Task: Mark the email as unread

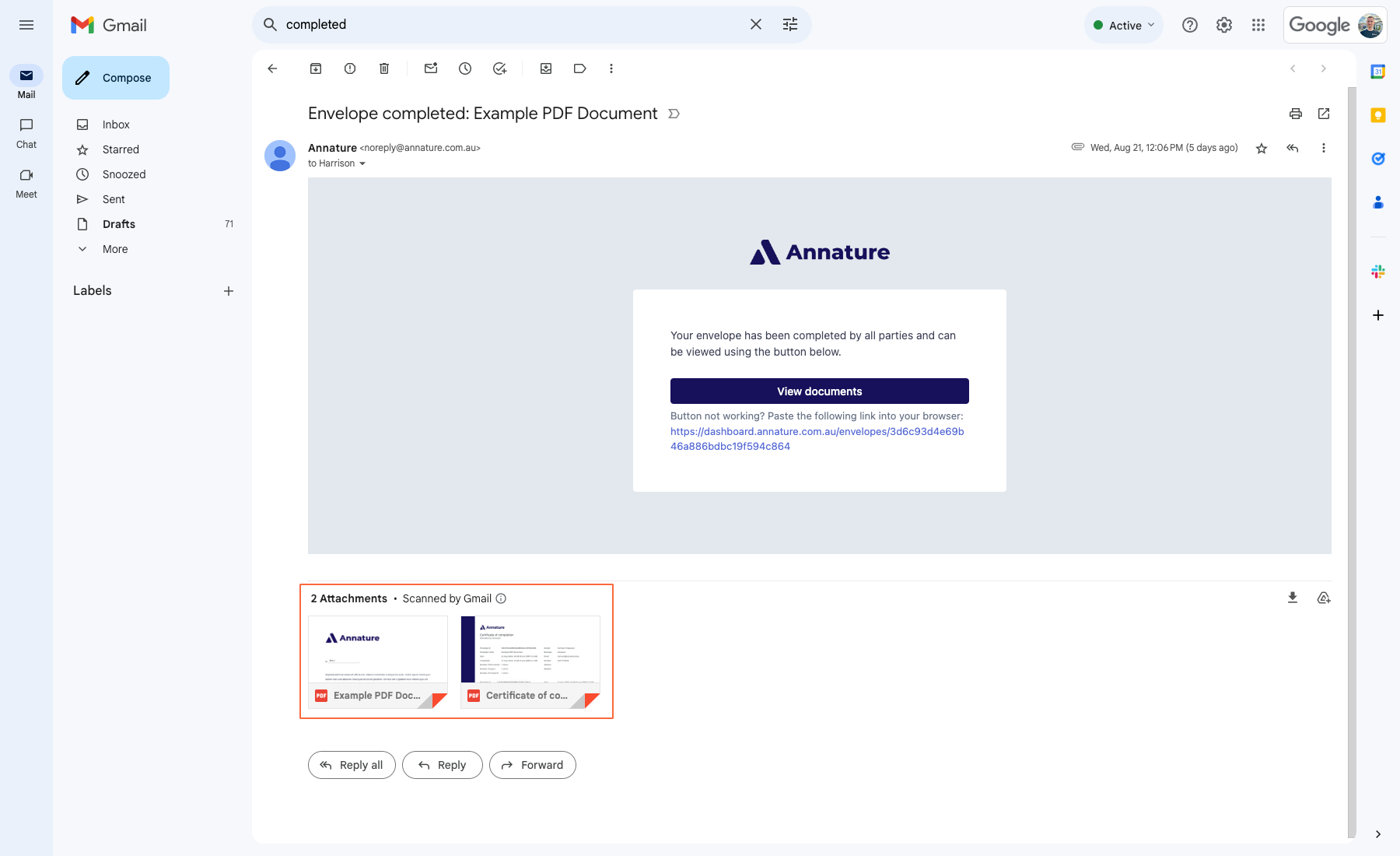Action: (431, 68)
